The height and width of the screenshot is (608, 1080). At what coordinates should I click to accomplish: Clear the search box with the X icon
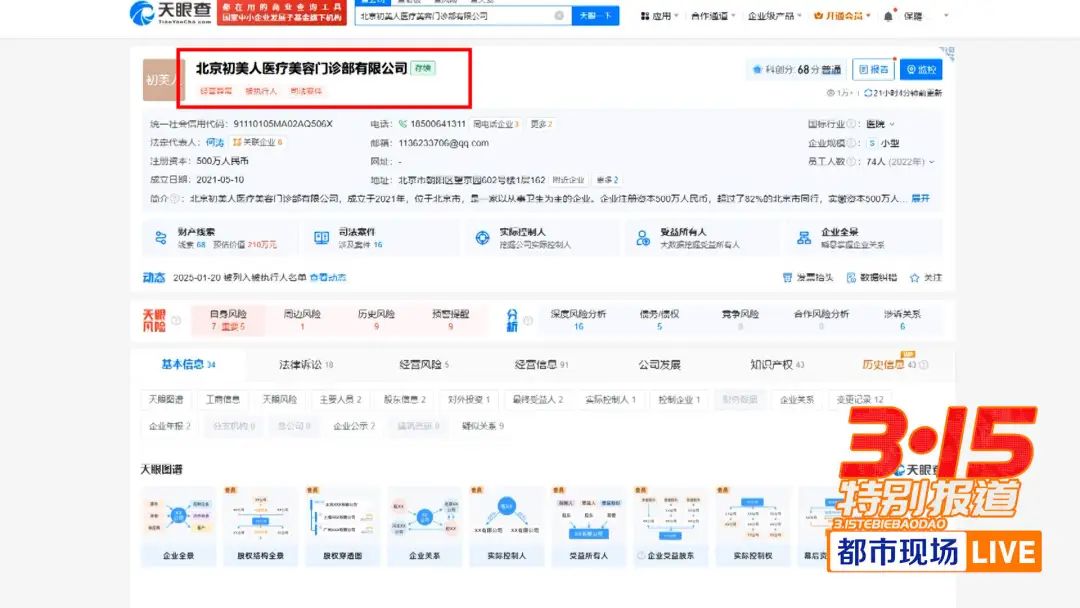click(559, 16)
